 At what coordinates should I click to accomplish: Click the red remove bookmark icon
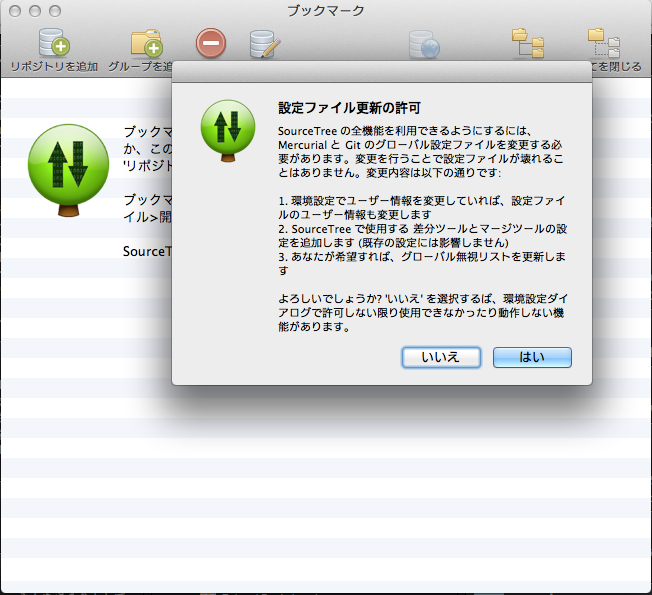(x=211, y=42)
